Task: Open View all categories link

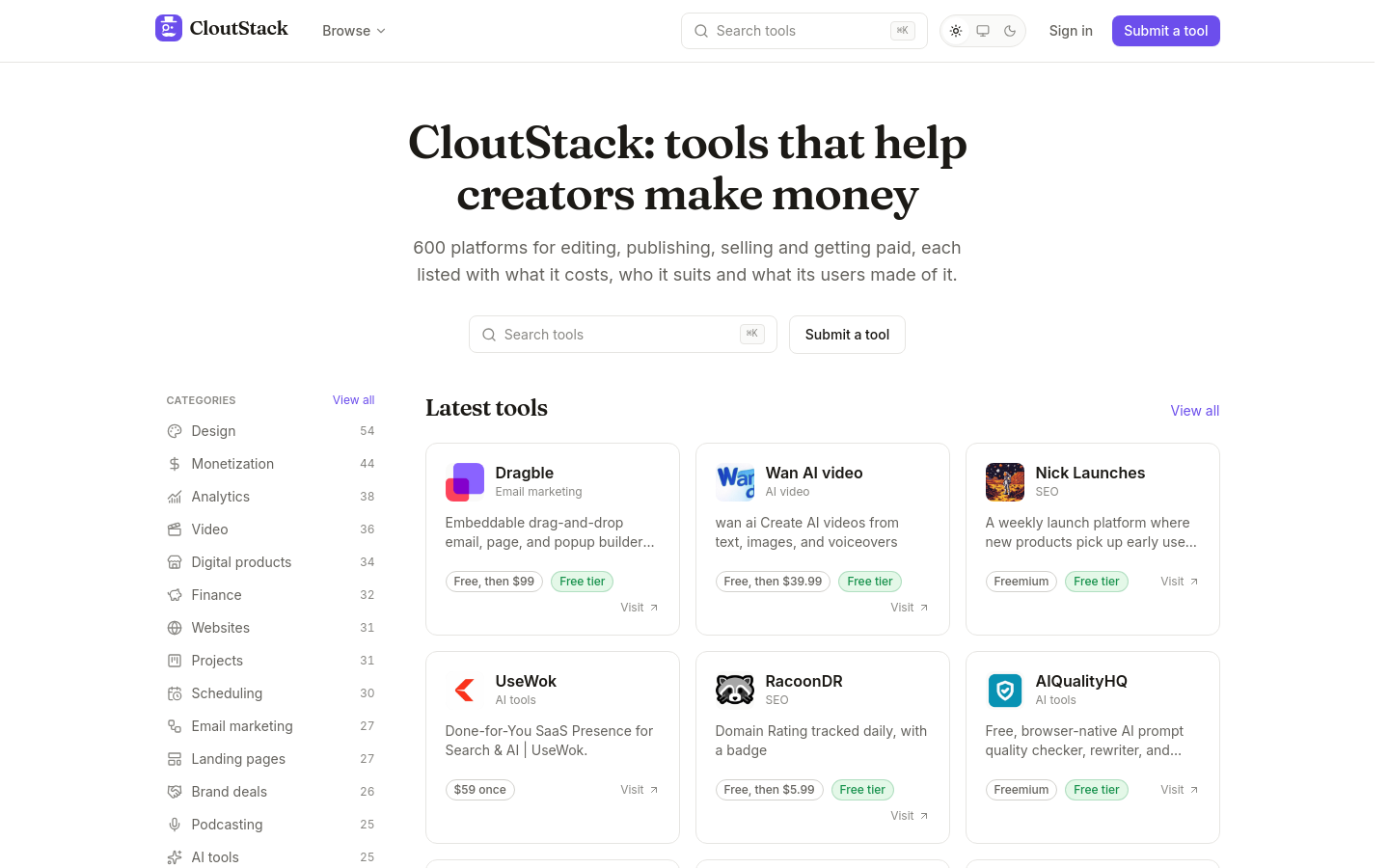Action: [353, 400]
